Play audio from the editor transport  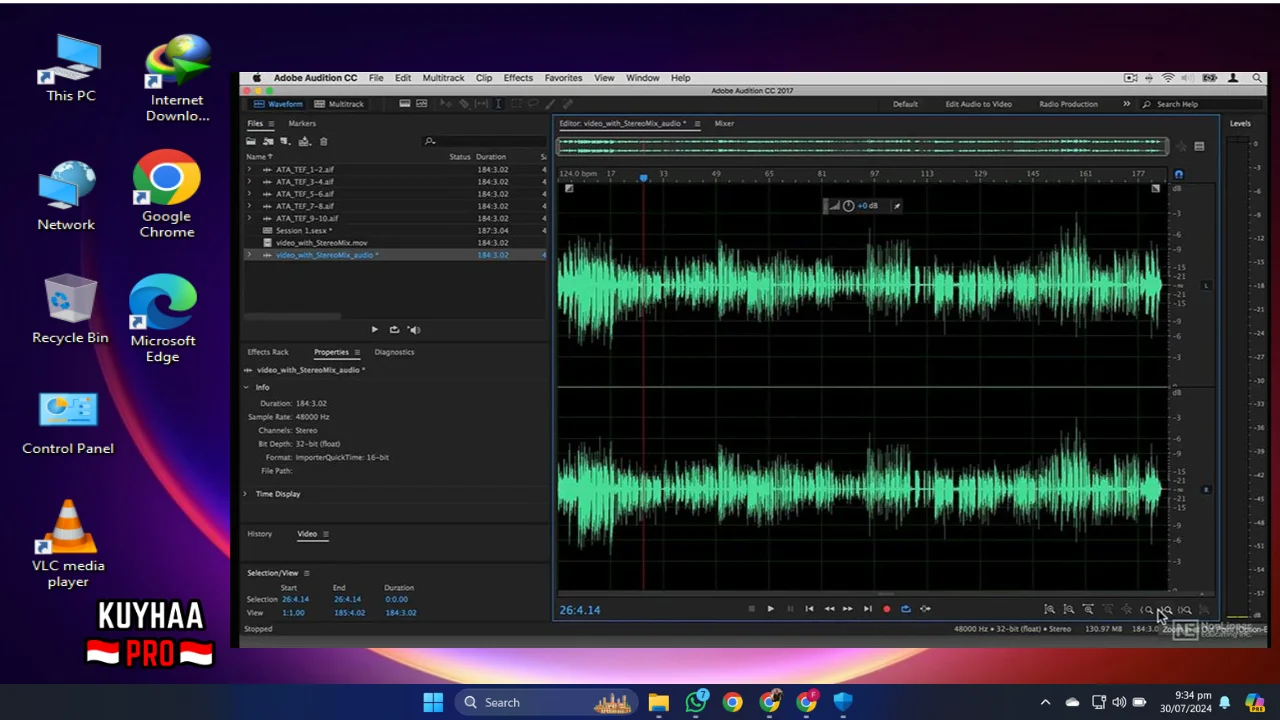(x=770, y=609)
